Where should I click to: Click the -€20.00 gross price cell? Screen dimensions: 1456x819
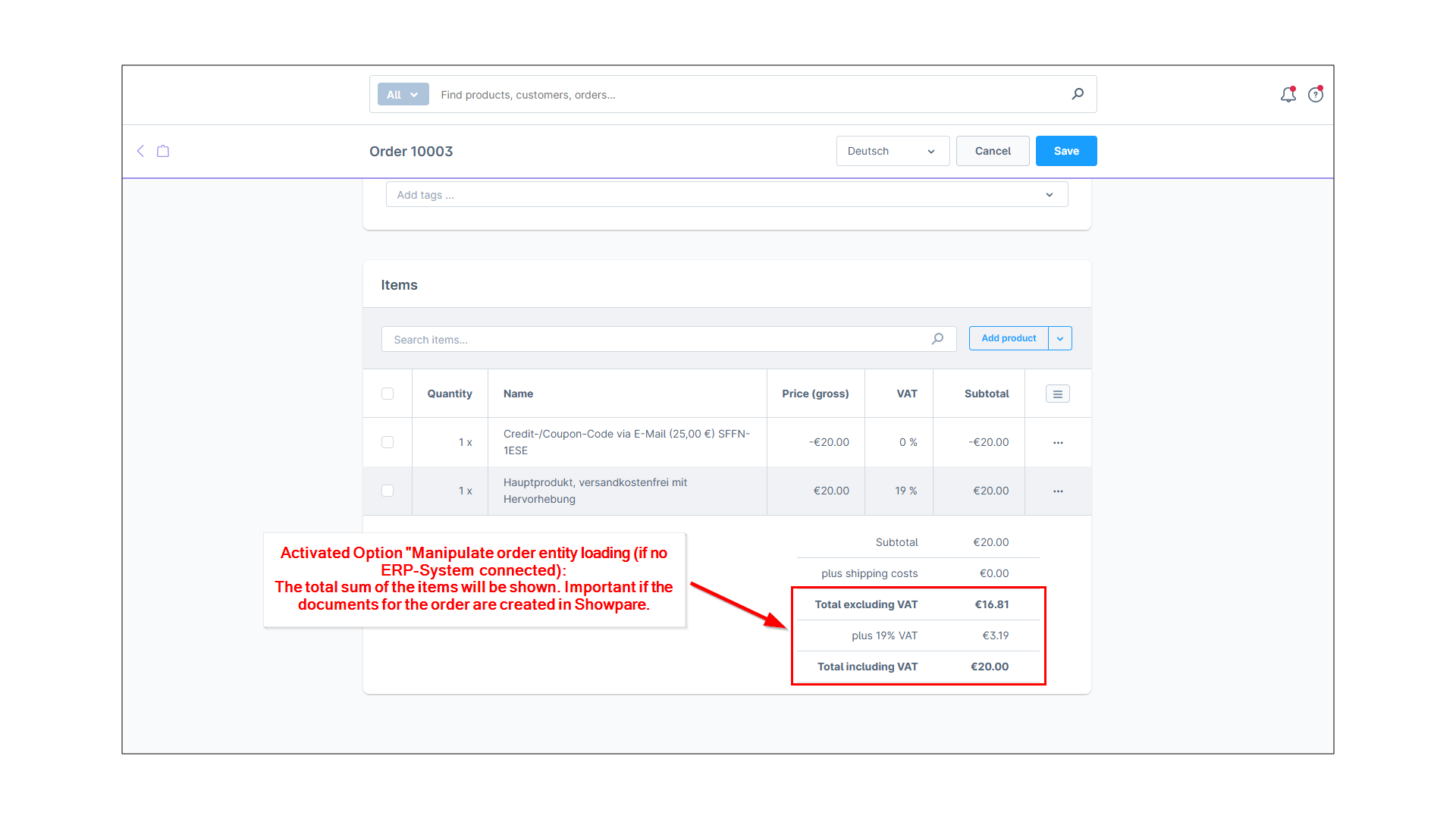(829, 442)
